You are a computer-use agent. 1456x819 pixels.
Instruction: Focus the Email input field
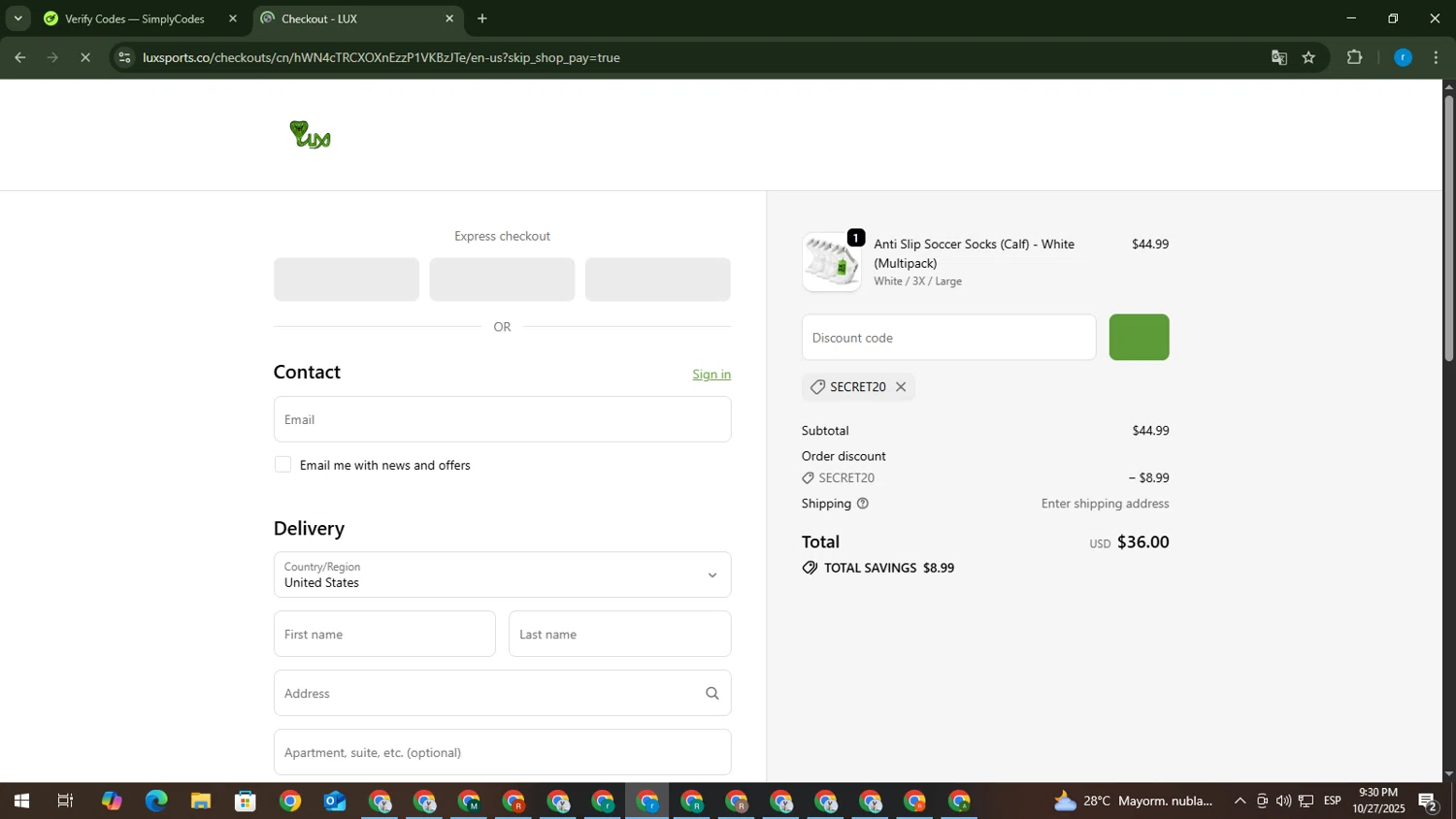coord(502,419)
